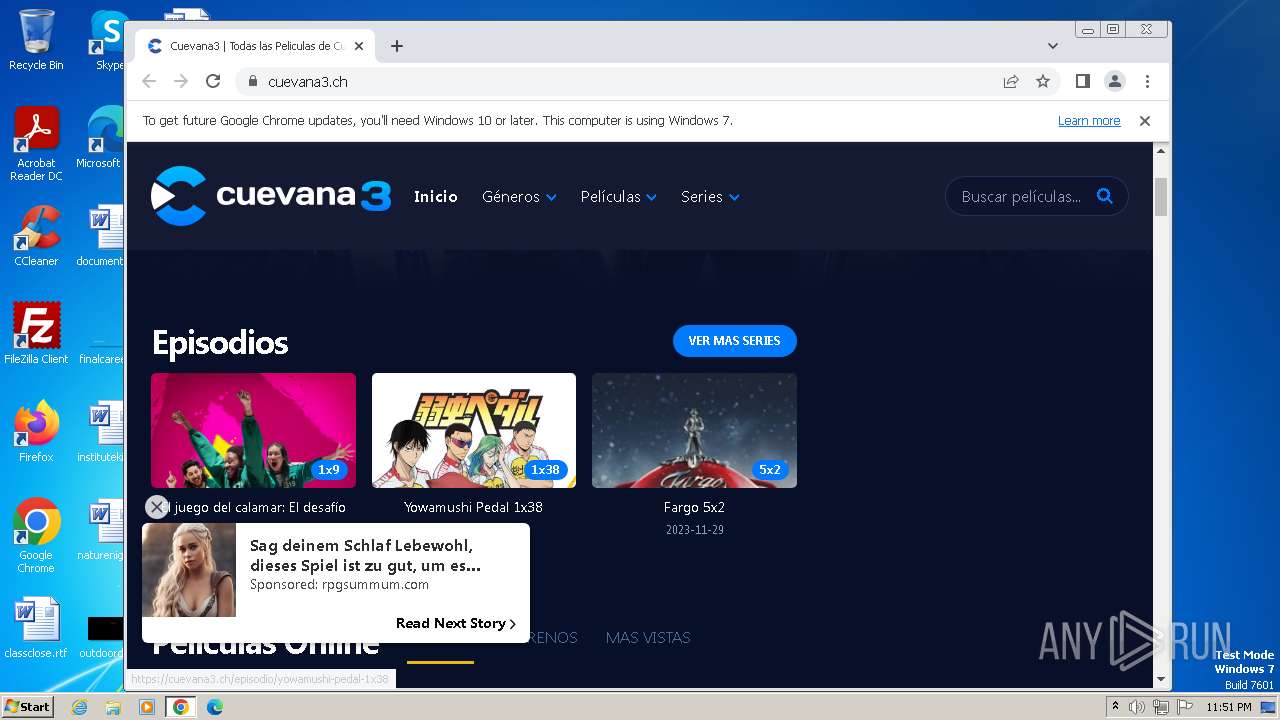Click the Cuevana3 logo
1280x720 pixels.
pos(271,196)
